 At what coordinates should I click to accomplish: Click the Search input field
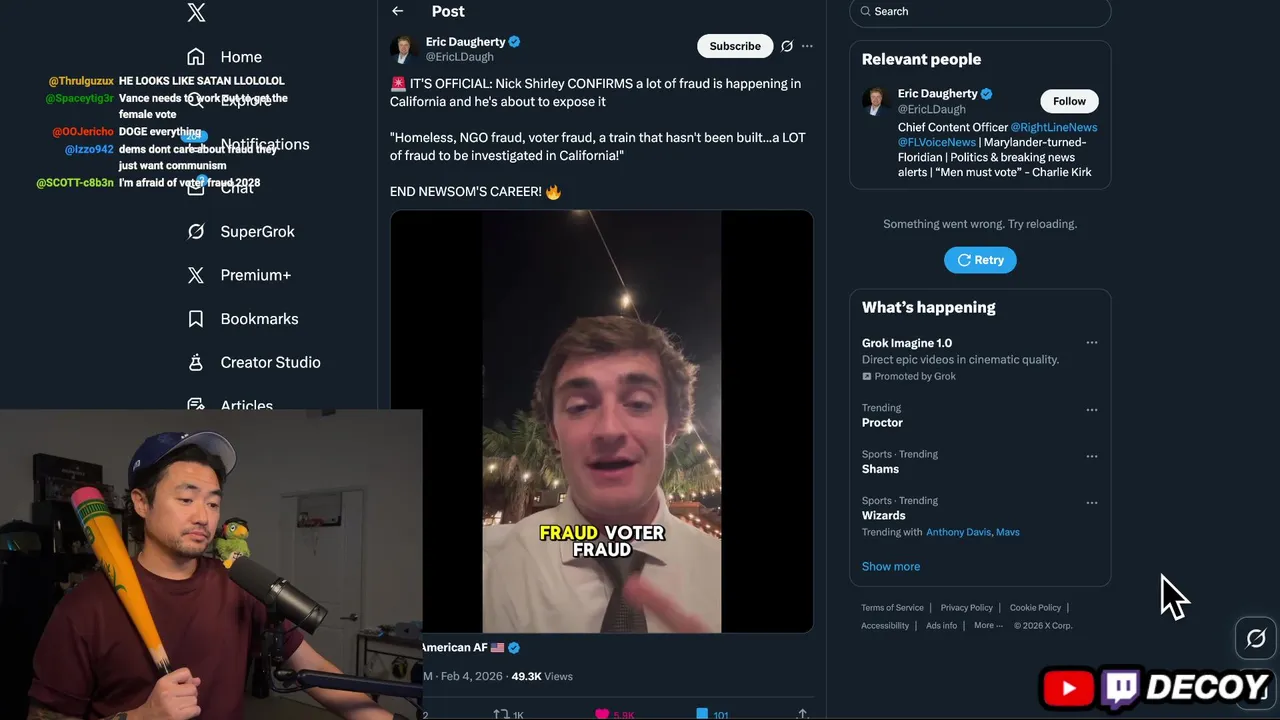(985, 12)
